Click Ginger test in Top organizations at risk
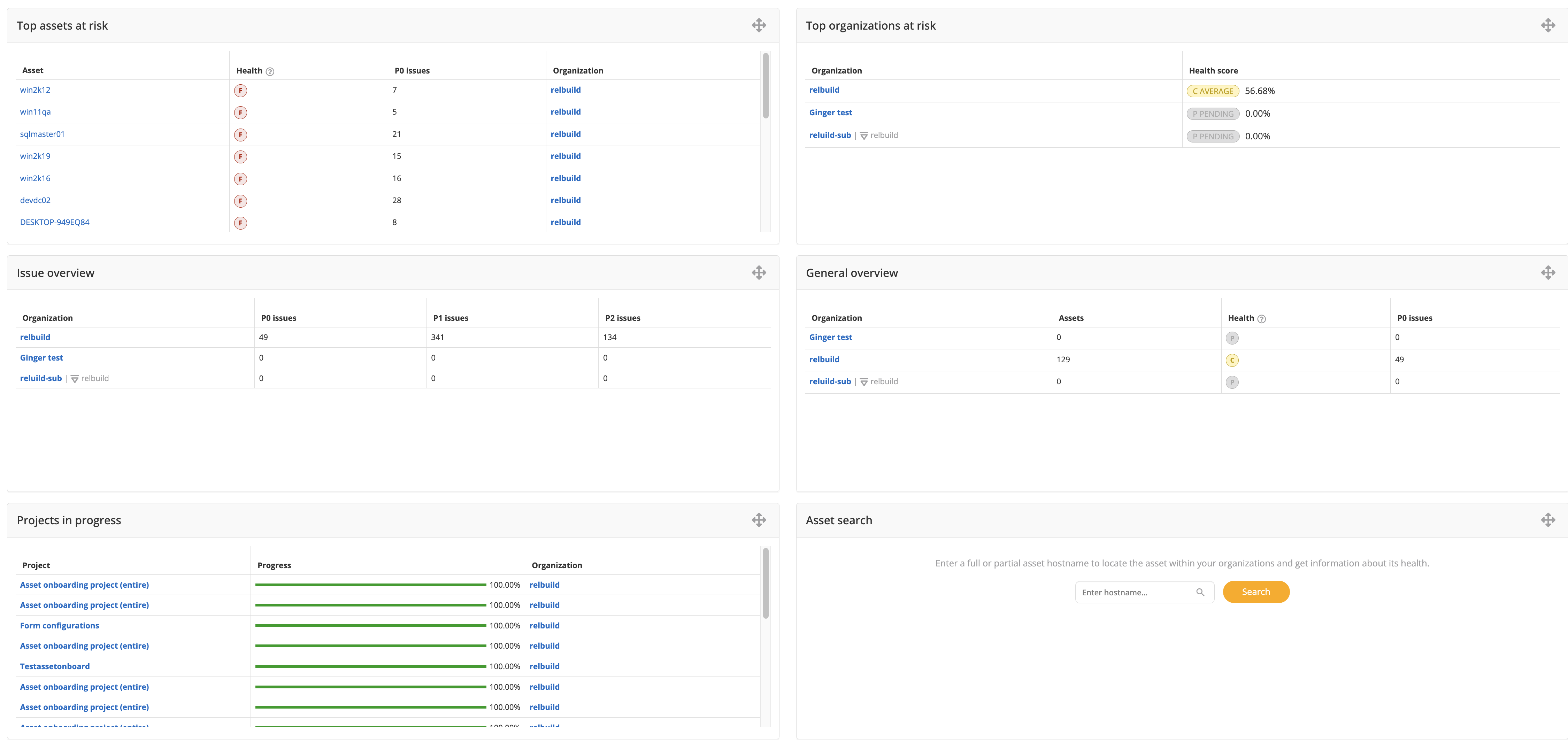Image resolution: width=1568 pixels, height=742 pixels. coord(830,113)
